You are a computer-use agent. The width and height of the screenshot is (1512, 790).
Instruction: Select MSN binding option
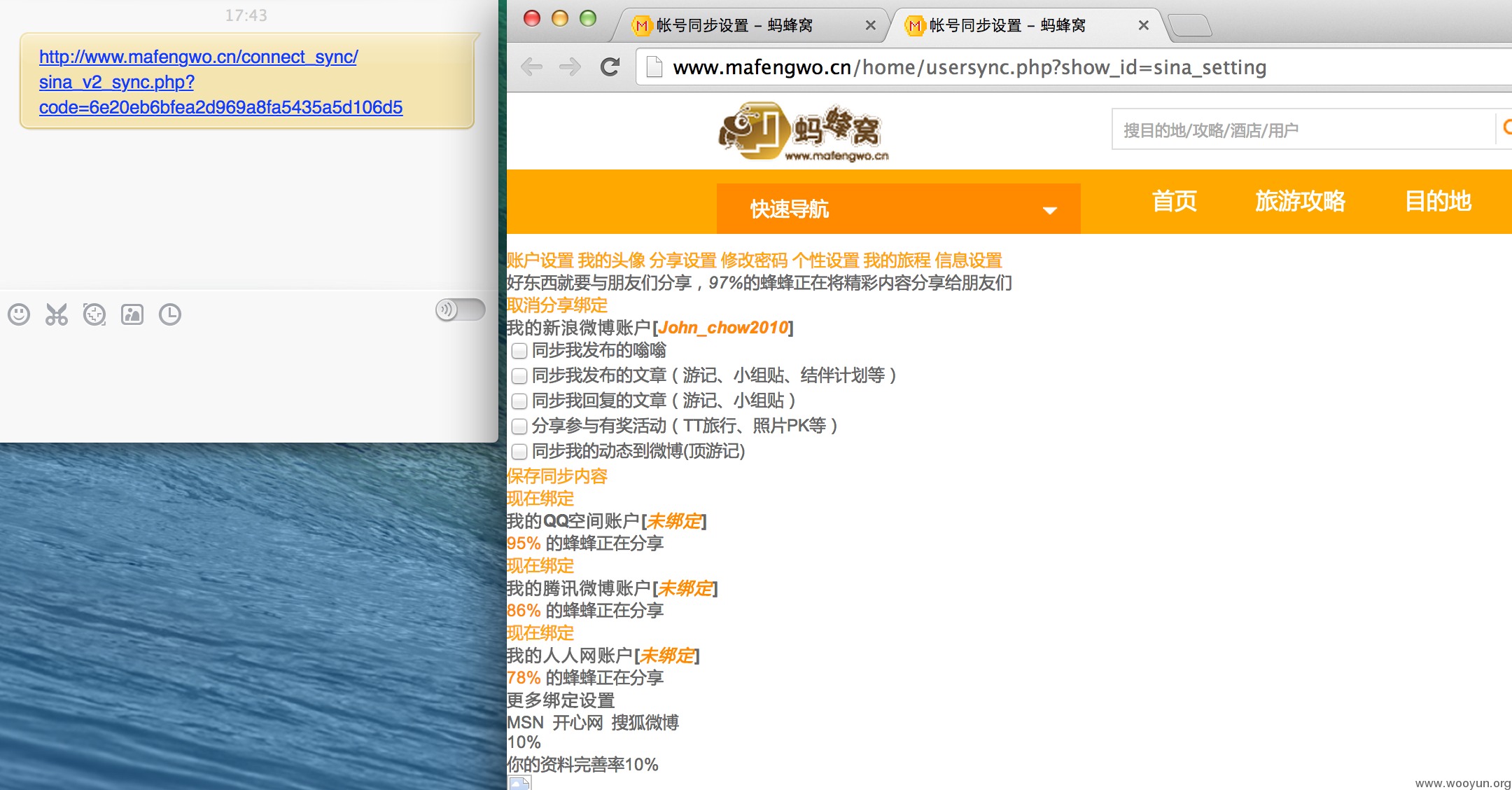525,723
